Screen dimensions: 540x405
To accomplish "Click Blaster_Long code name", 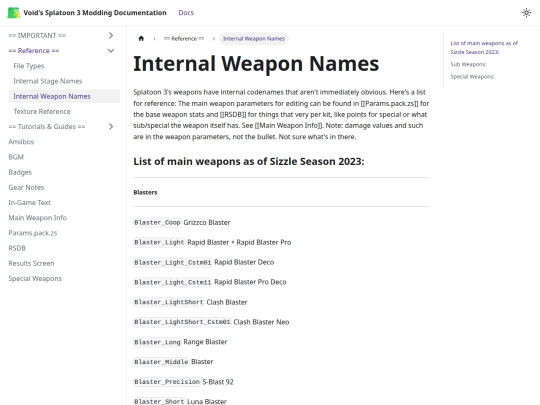I will click(x=157, y=342).
